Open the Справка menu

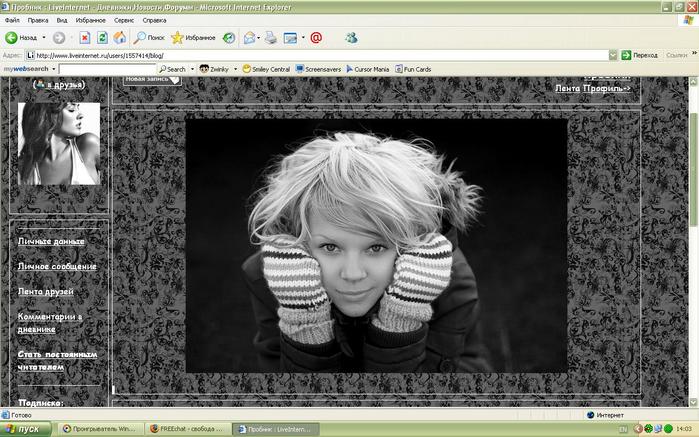(154, 21)
